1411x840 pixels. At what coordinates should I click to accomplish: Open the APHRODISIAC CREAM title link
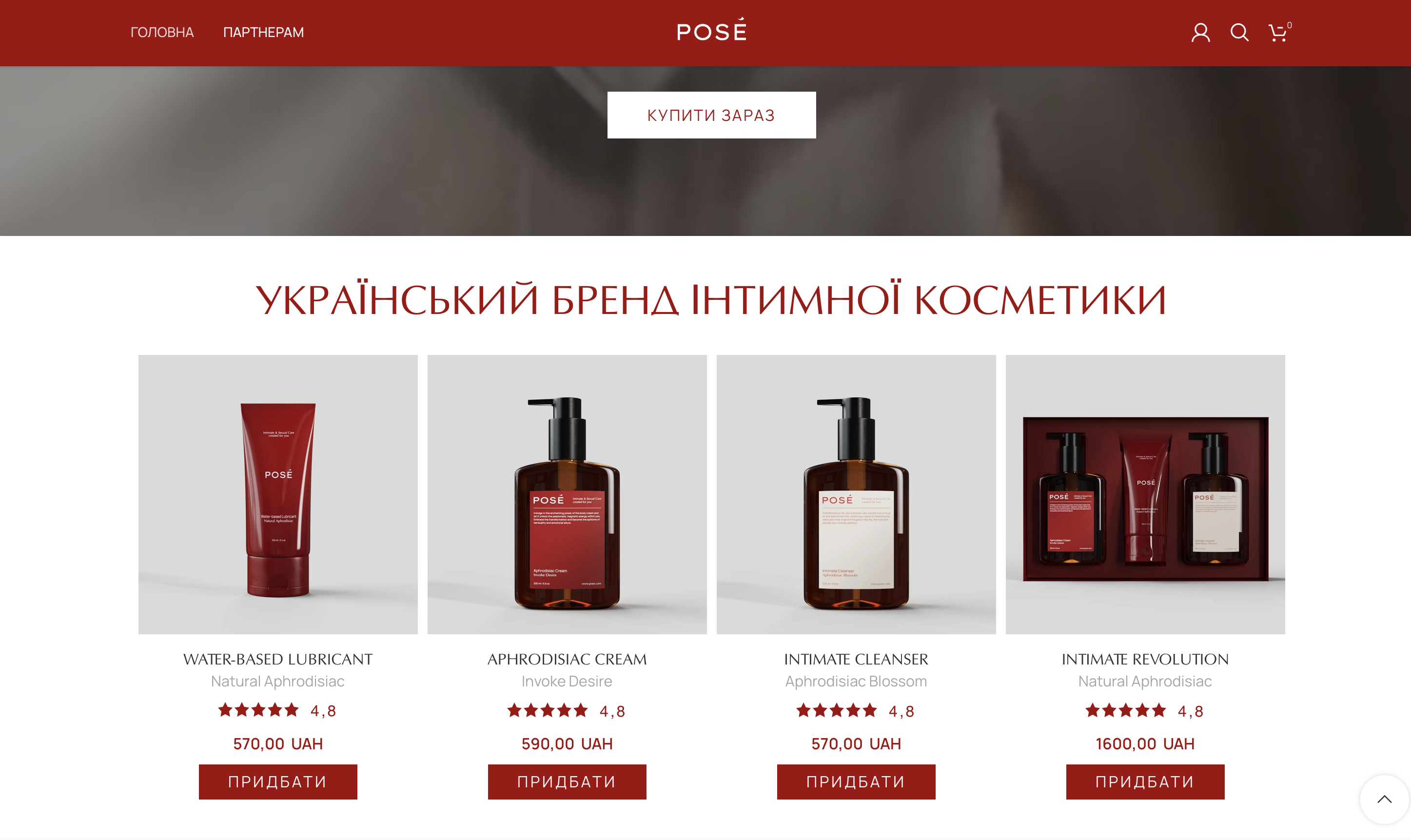coord(567,659)
